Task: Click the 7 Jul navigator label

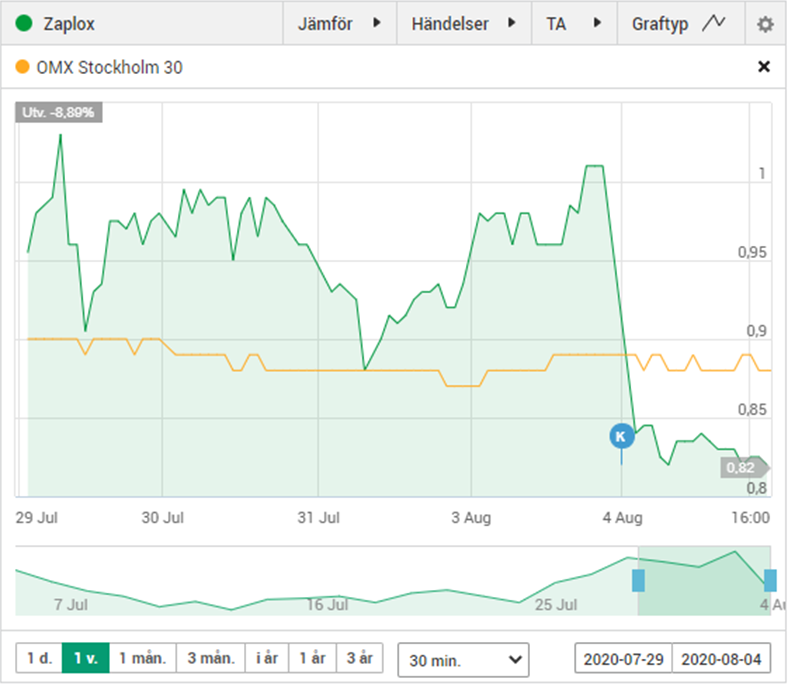Action: [71, 604]
